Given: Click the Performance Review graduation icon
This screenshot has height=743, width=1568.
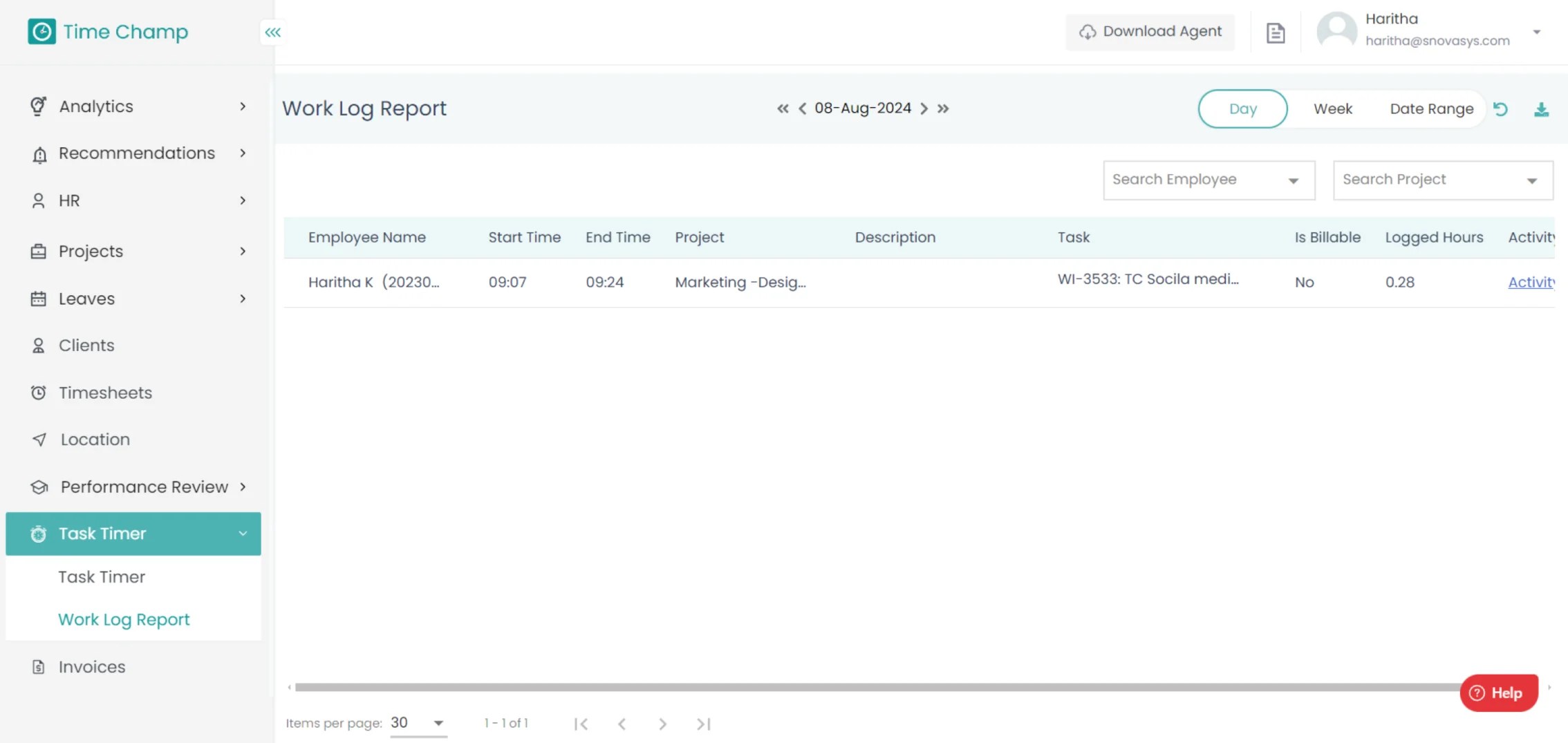Looking at the screenshot, I should click(39, 487).
